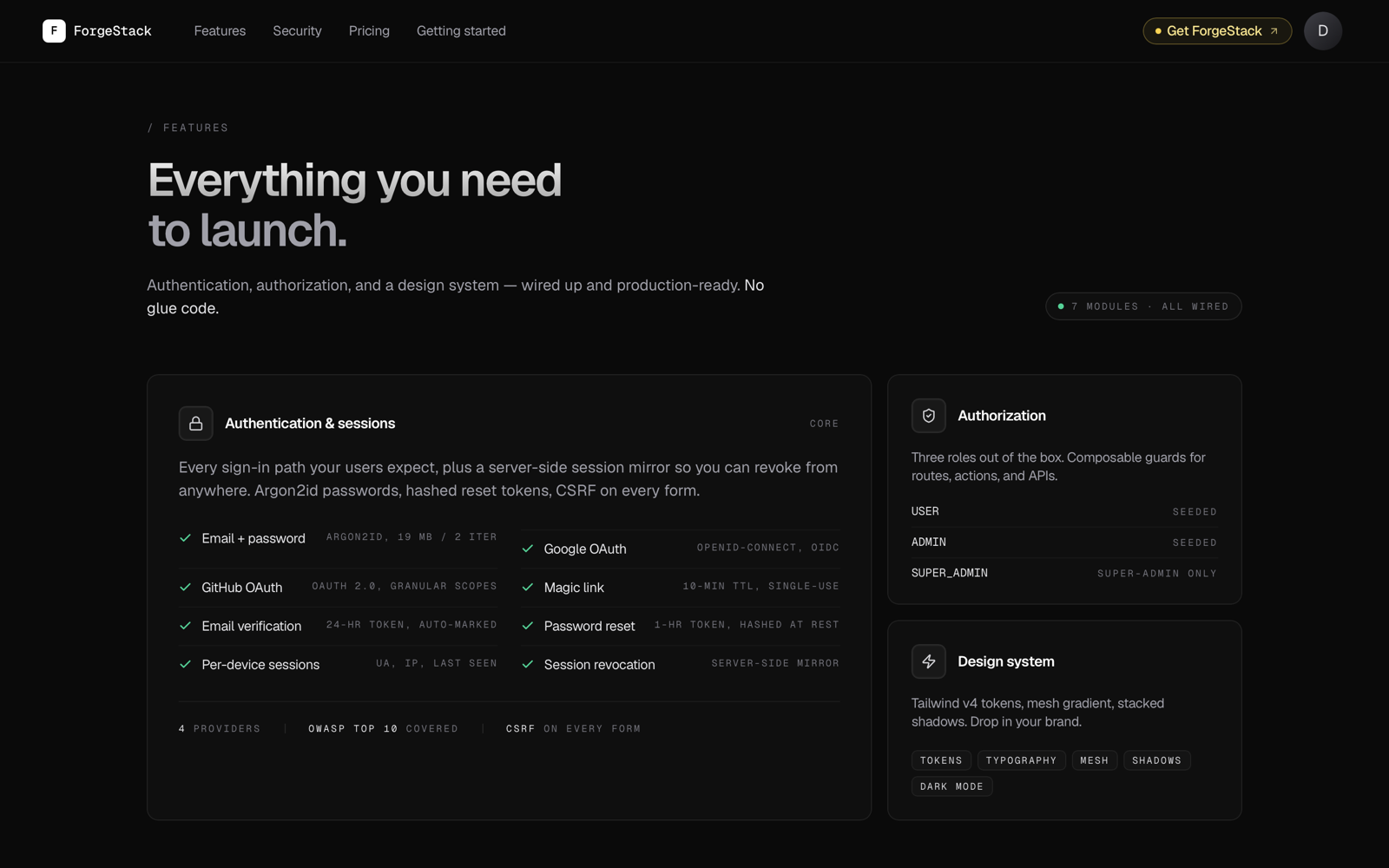Click the 10-MIN TTL, SINGLE-USE note

tap(761, 586)
